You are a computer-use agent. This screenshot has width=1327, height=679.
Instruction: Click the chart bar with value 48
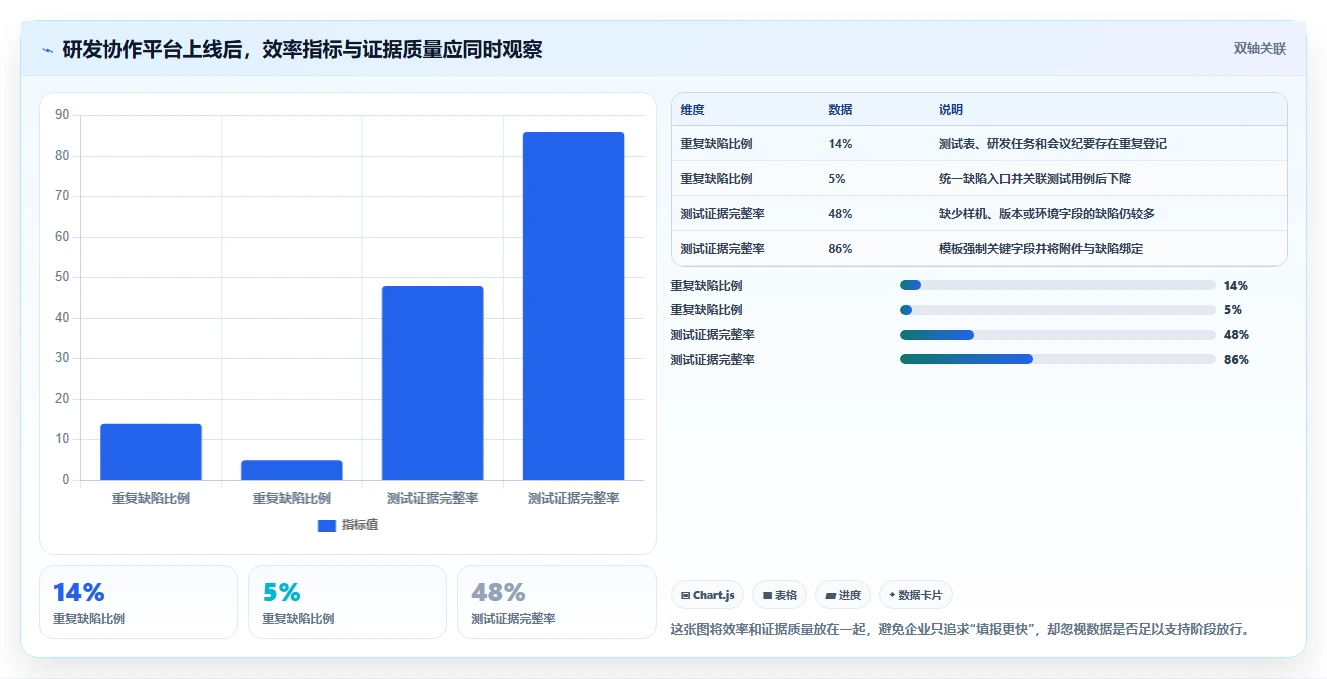[432, 383]
